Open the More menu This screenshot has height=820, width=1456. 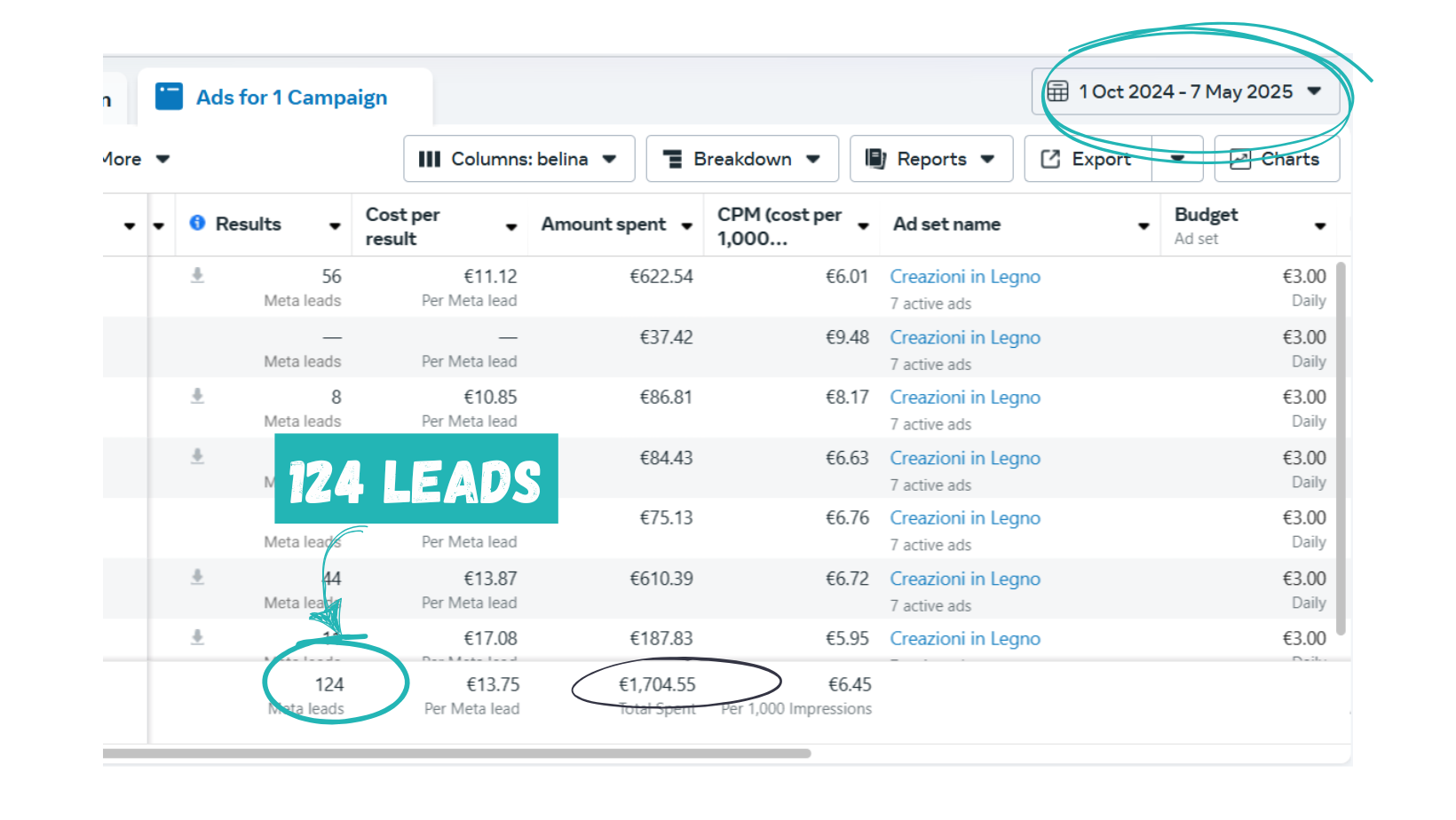click(133, 159)
